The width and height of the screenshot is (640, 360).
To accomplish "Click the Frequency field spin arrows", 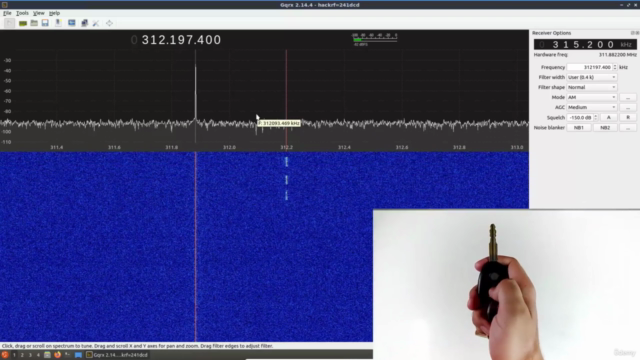I will (615, 67).
